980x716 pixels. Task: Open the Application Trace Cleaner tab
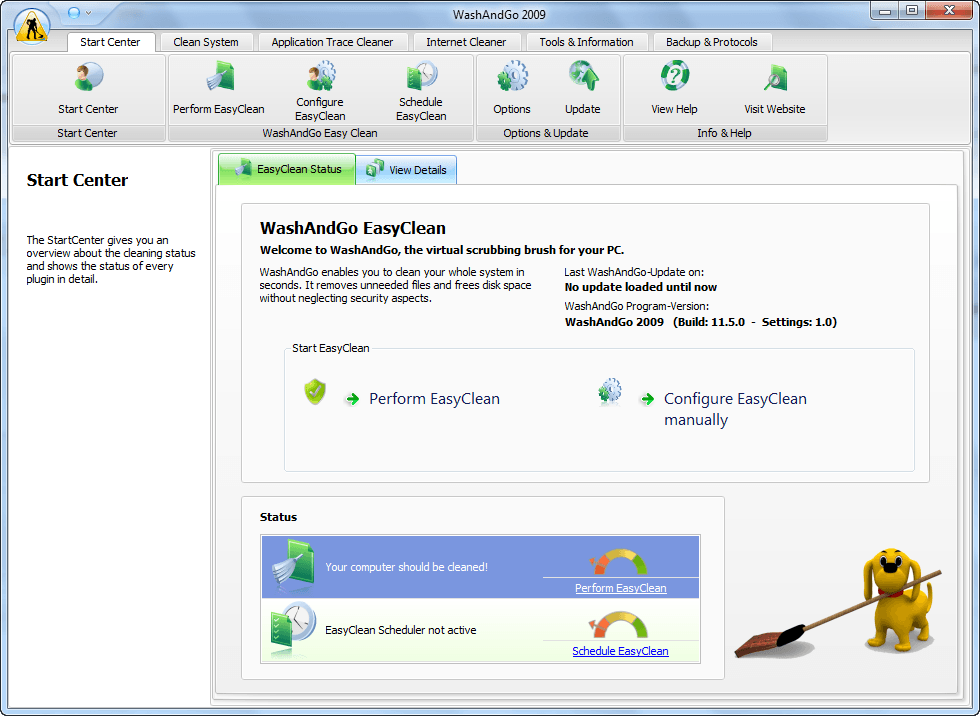point(332,42)
